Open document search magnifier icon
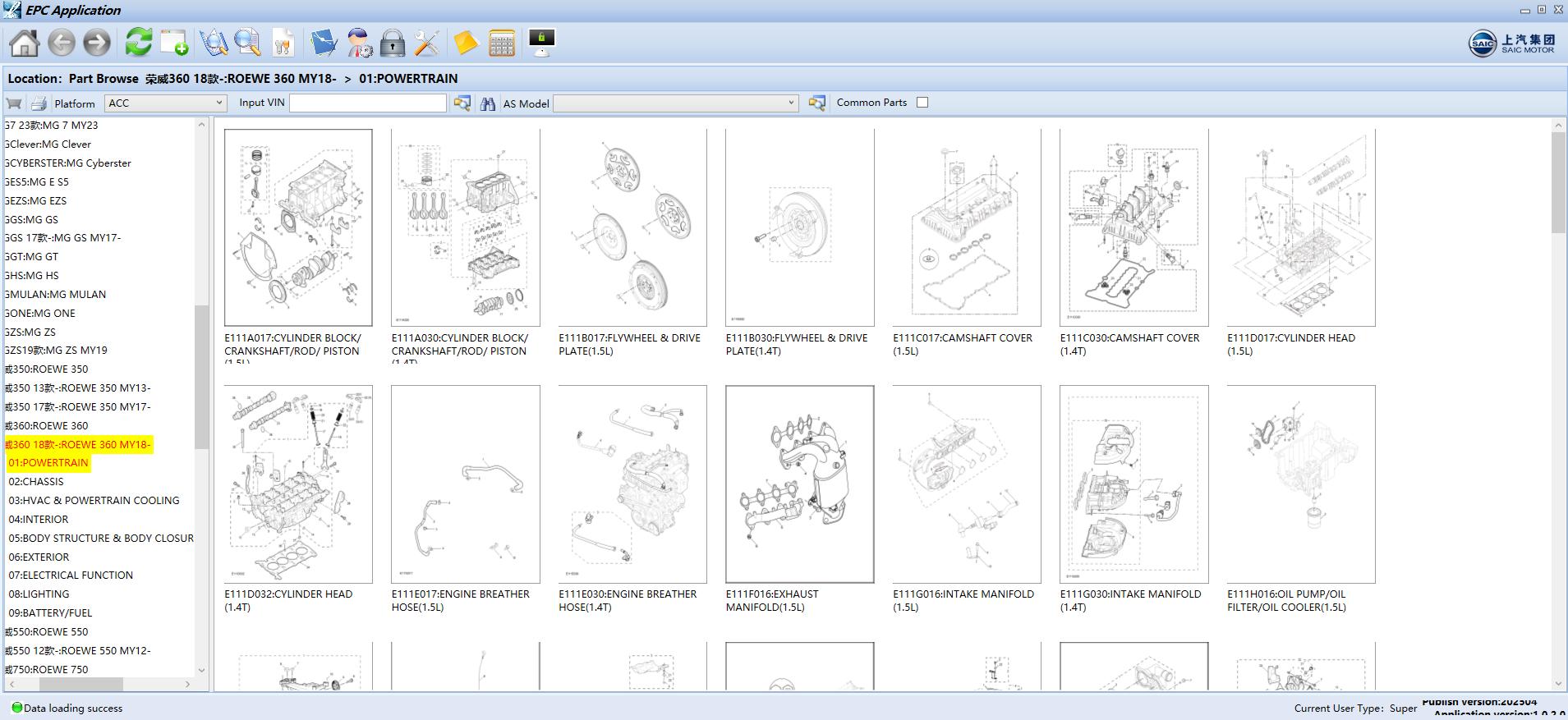The image size is (1568, 720). click(247, 43)
